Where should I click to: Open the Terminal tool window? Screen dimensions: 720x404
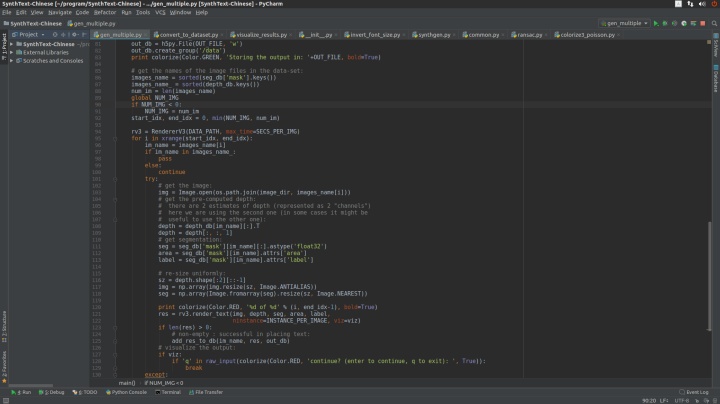click(168, 393)
